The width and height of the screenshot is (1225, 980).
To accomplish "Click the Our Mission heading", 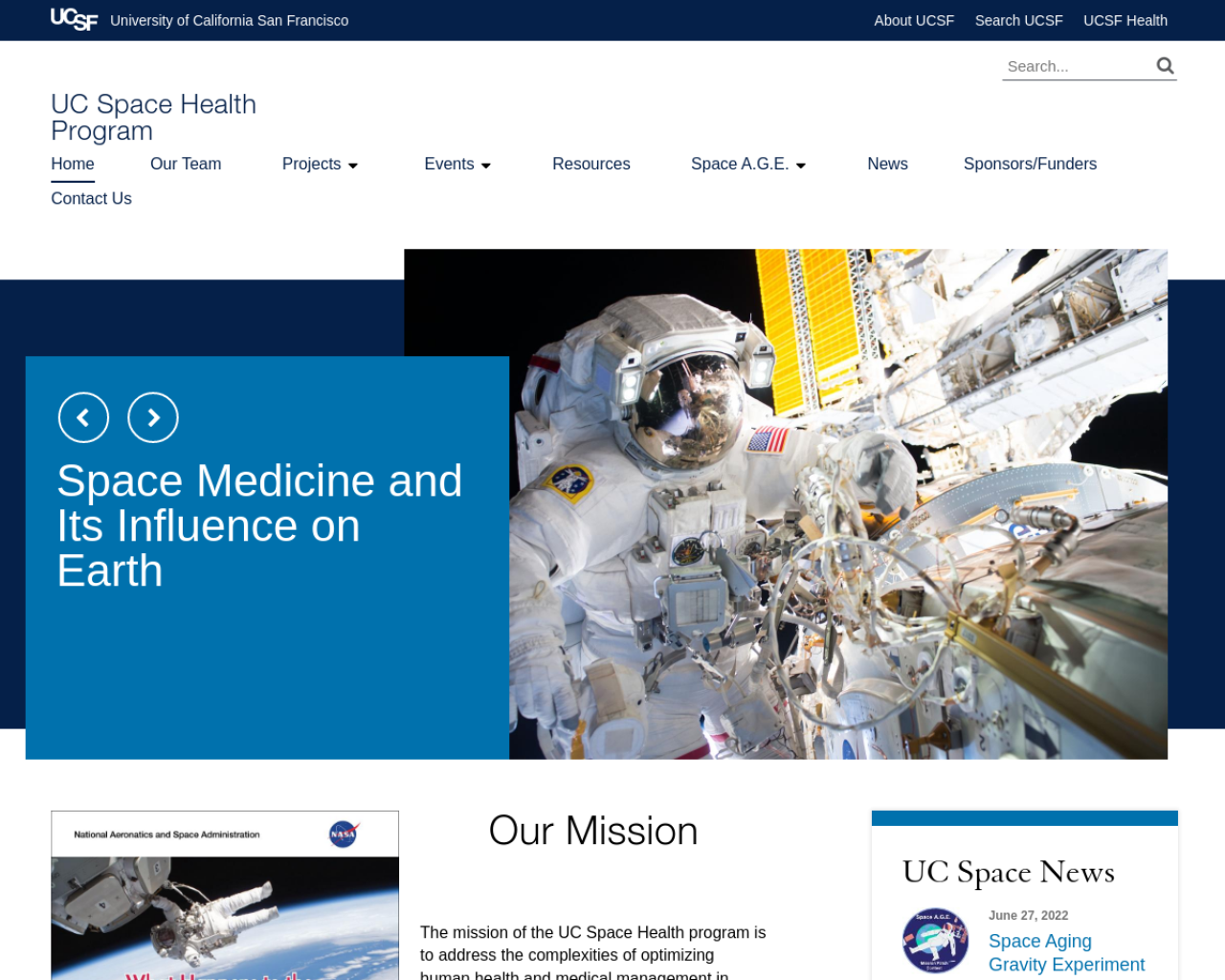I will pyautogui.click(x=593, y=831).
